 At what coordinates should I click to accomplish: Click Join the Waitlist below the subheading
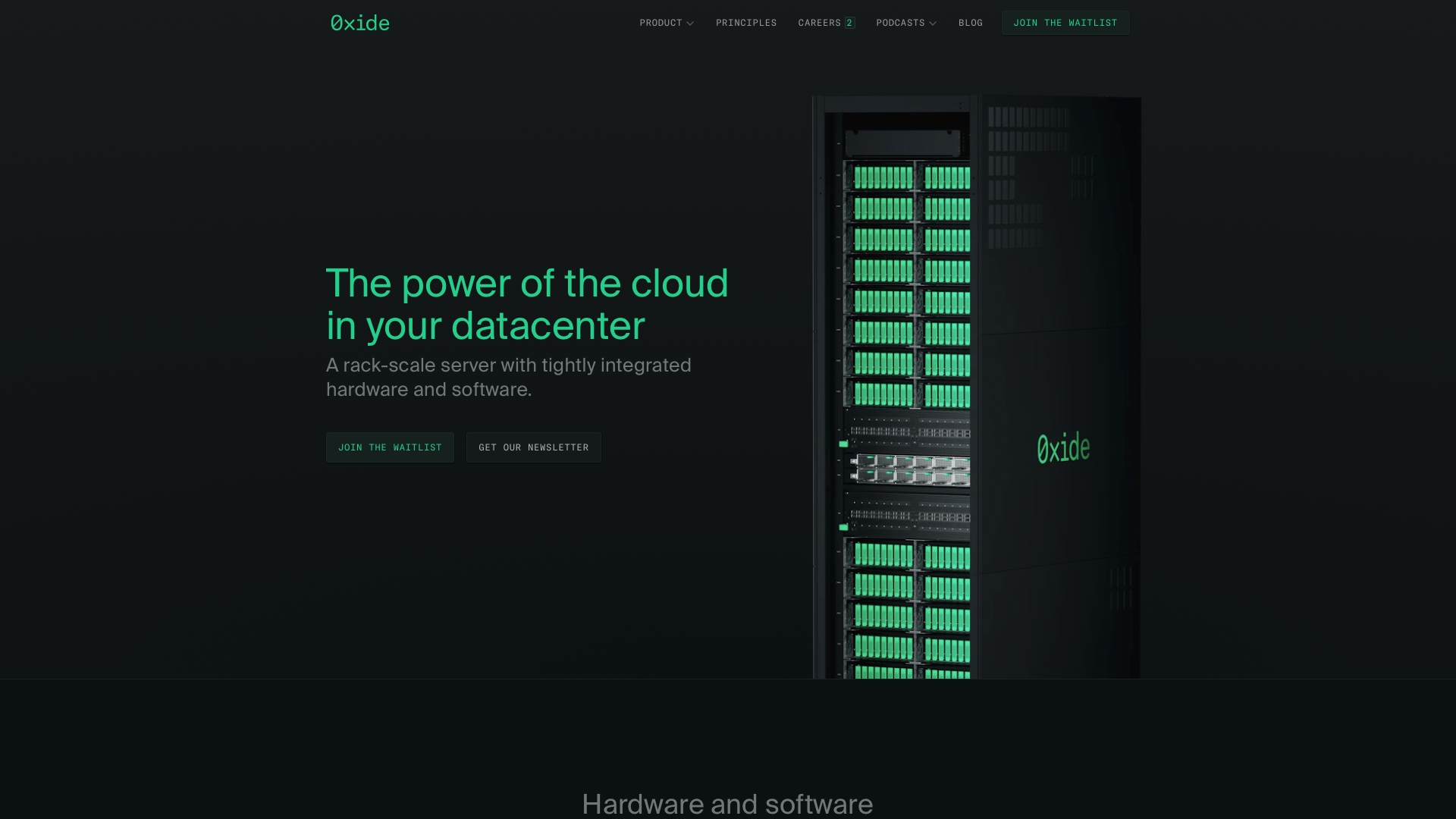click(390, 447)
